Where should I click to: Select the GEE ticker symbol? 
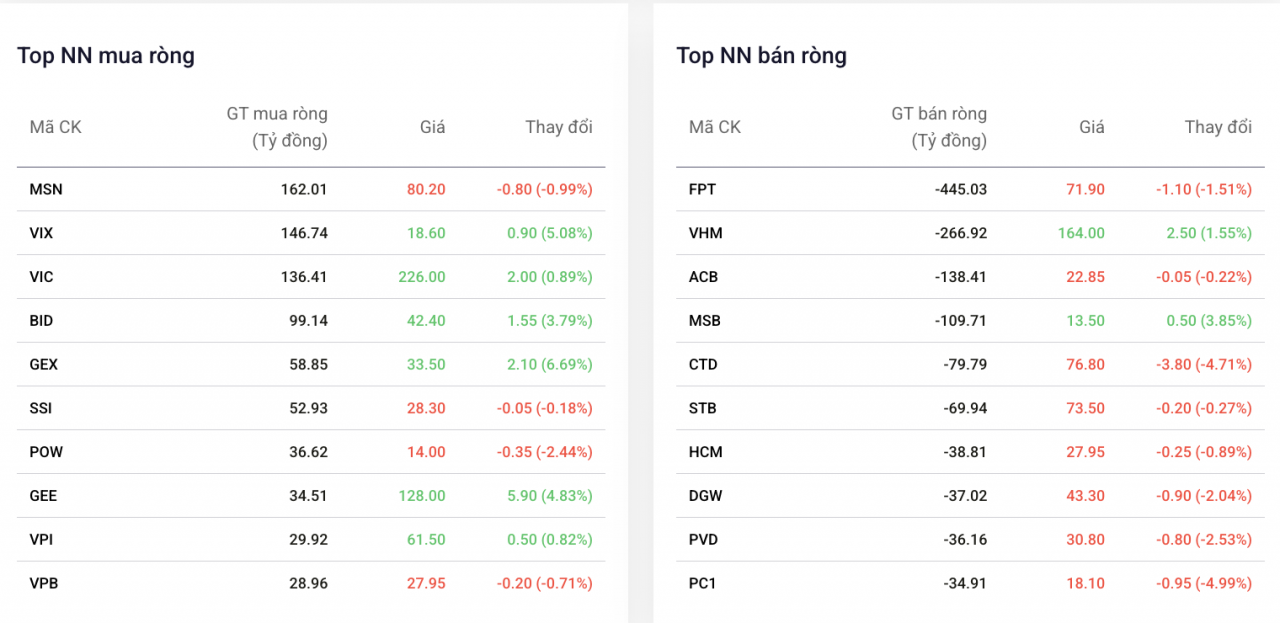44,496
